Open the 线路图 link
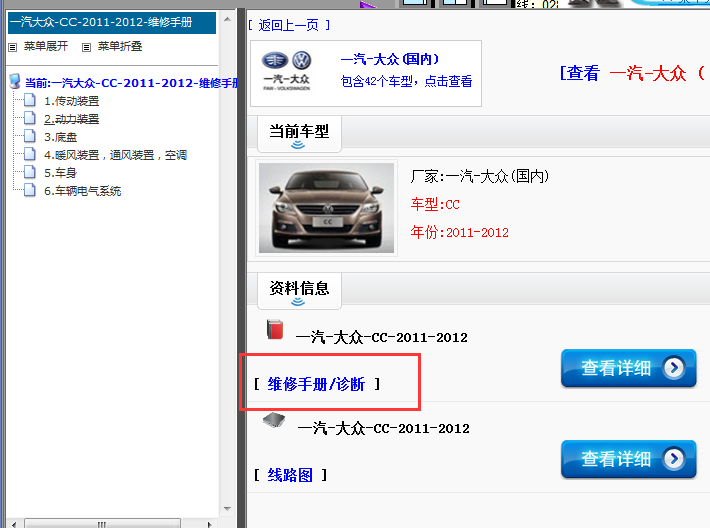The width and height of the screenshot is (710, 528). coord(290,475)
